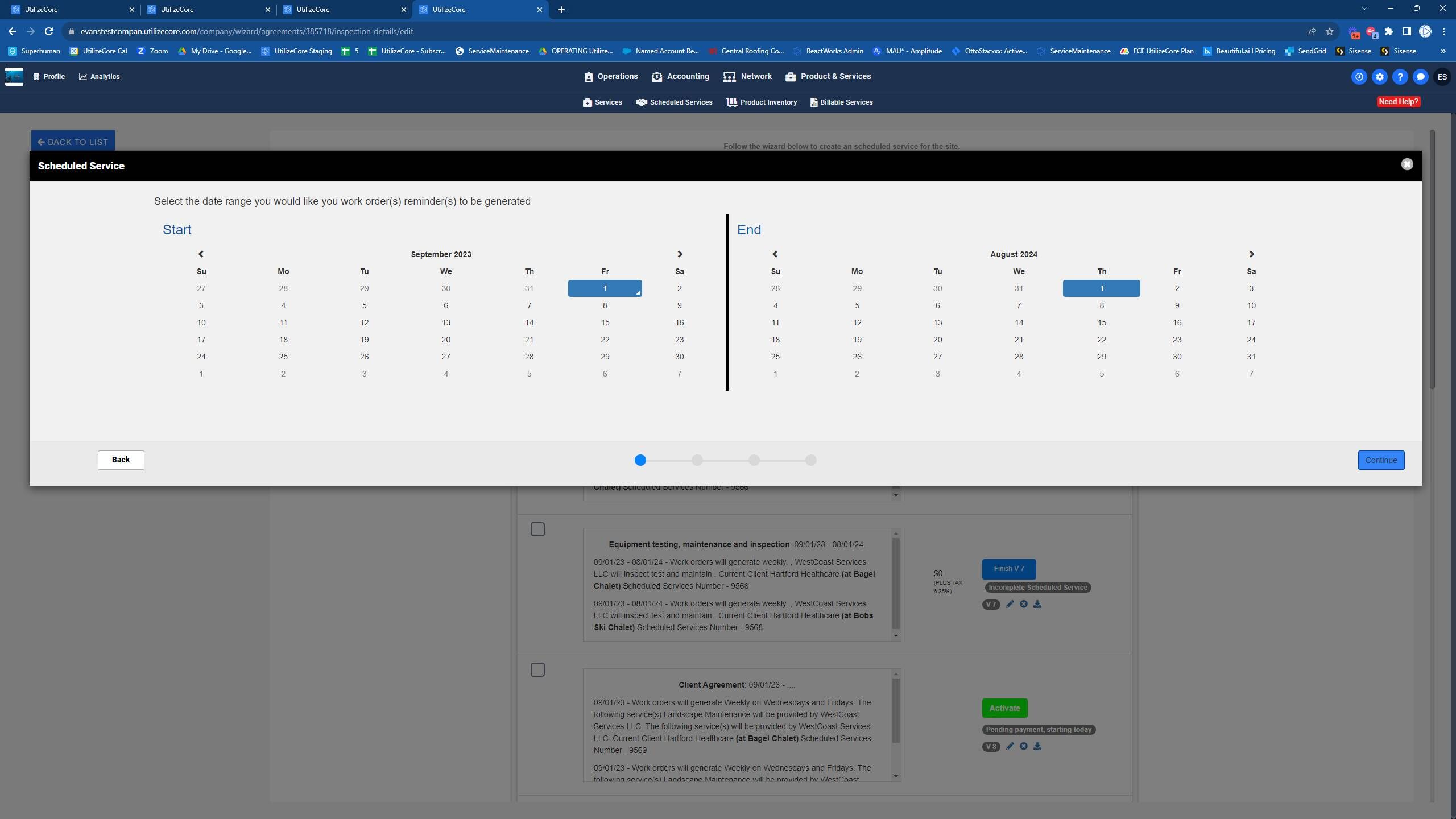Check the Equipment testing agreement checkbox
1456x819 pixels.
point(537,529)
